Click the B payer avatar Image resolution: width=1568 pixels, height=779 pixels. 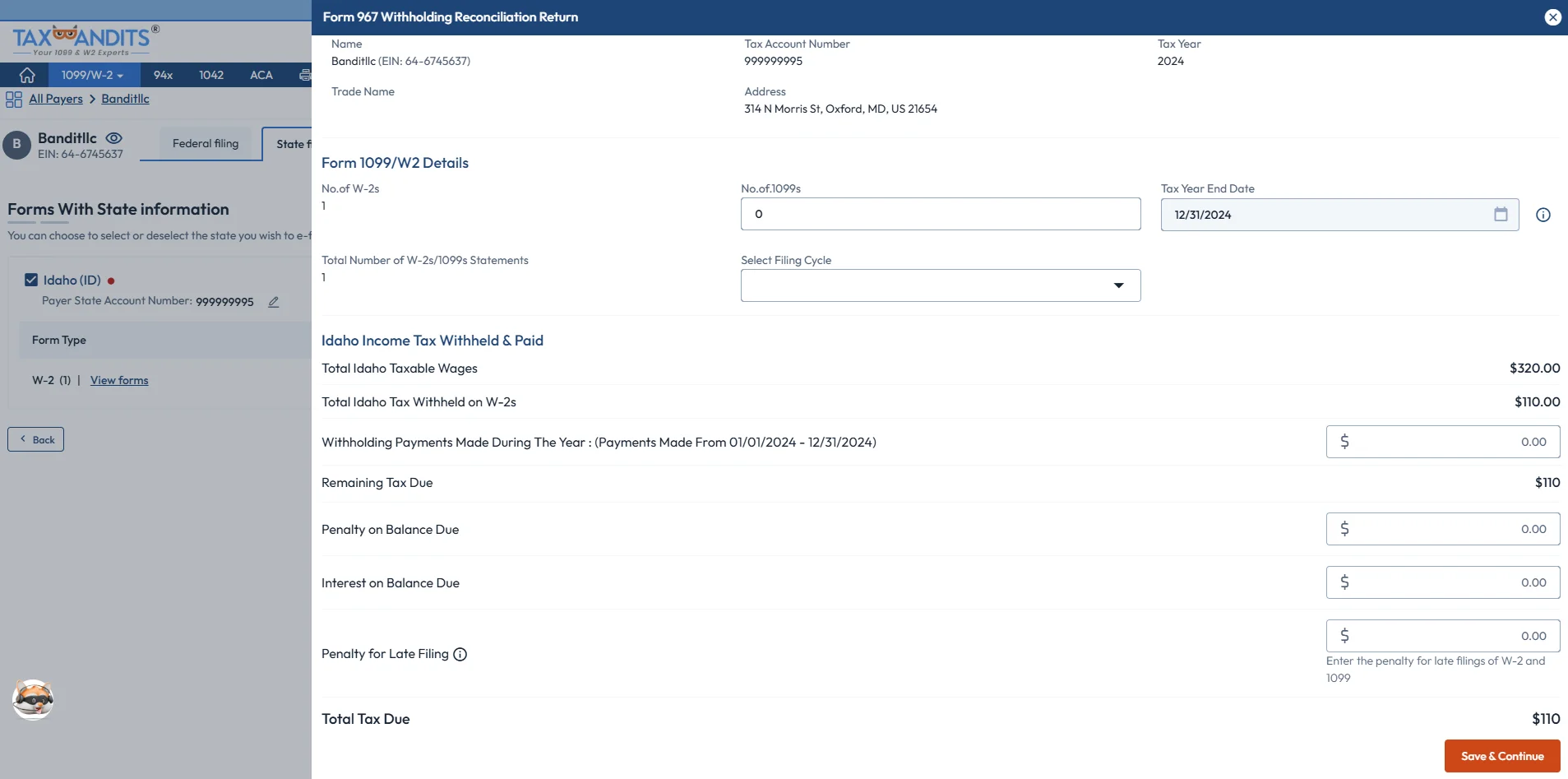(16, 145)
